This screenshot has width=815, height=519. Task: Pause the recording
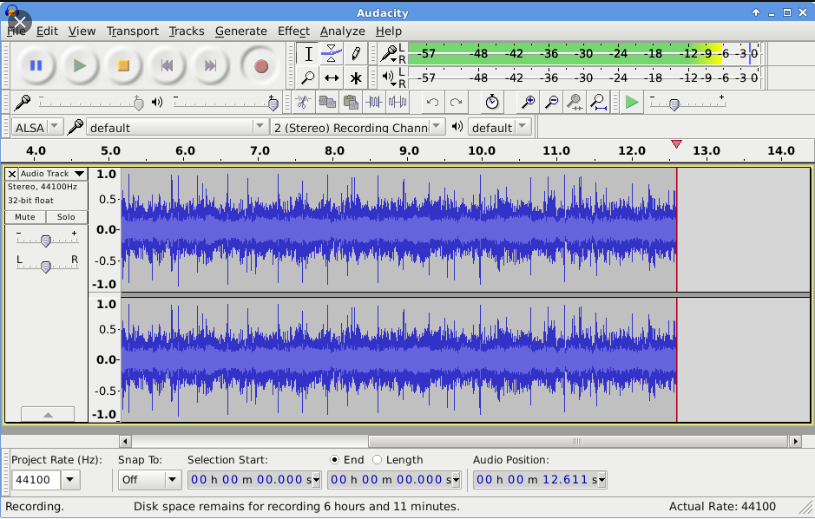[36, 65]
